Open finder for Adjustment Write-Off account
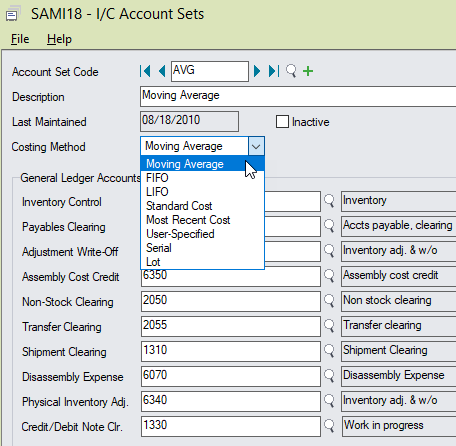The width and height of the screenshot is (456, 446). [329, 251]
